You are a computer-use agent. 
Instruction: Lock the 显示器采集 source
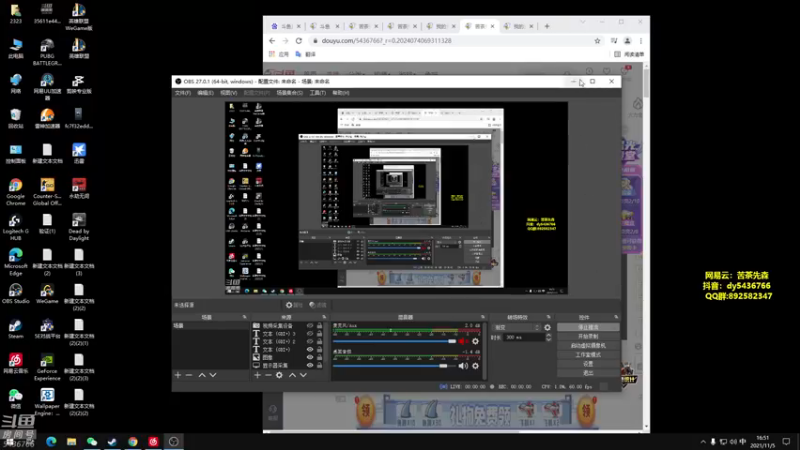click(319, 365)
